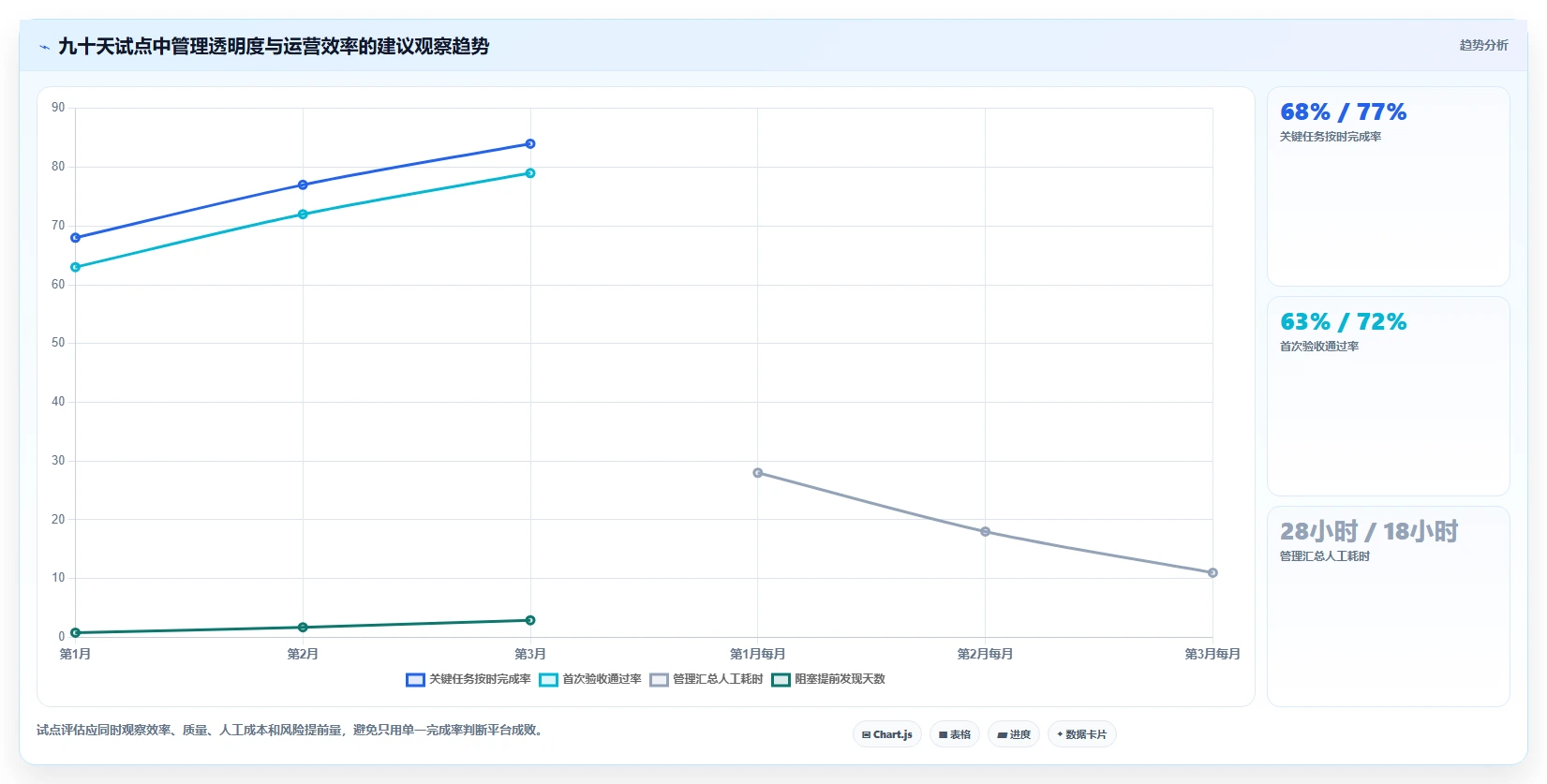The width and height of the screenshot is (1547, 784).
Task: Toggle 阻塞提前发现天数 legend series
Action: [828, 679]
